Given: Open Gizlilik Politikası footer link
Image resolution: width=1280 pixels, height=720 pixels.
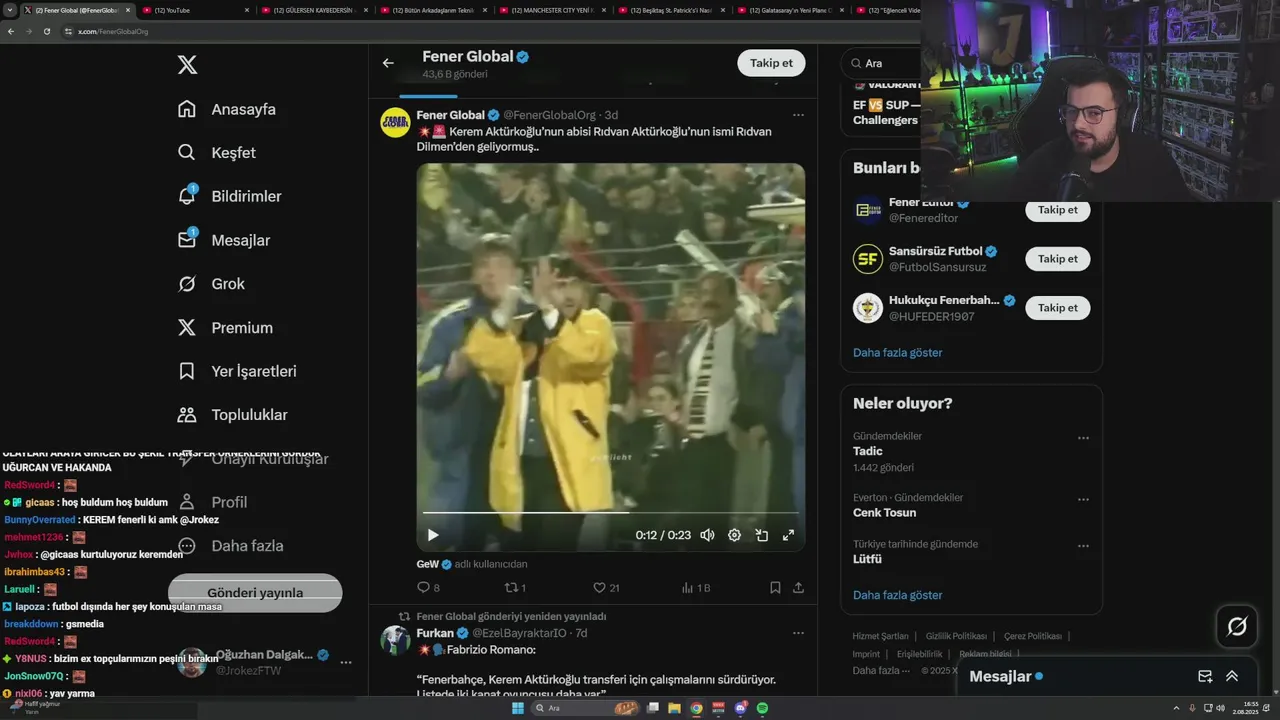Looking at the screenshot, I should (x=956, y=636).
